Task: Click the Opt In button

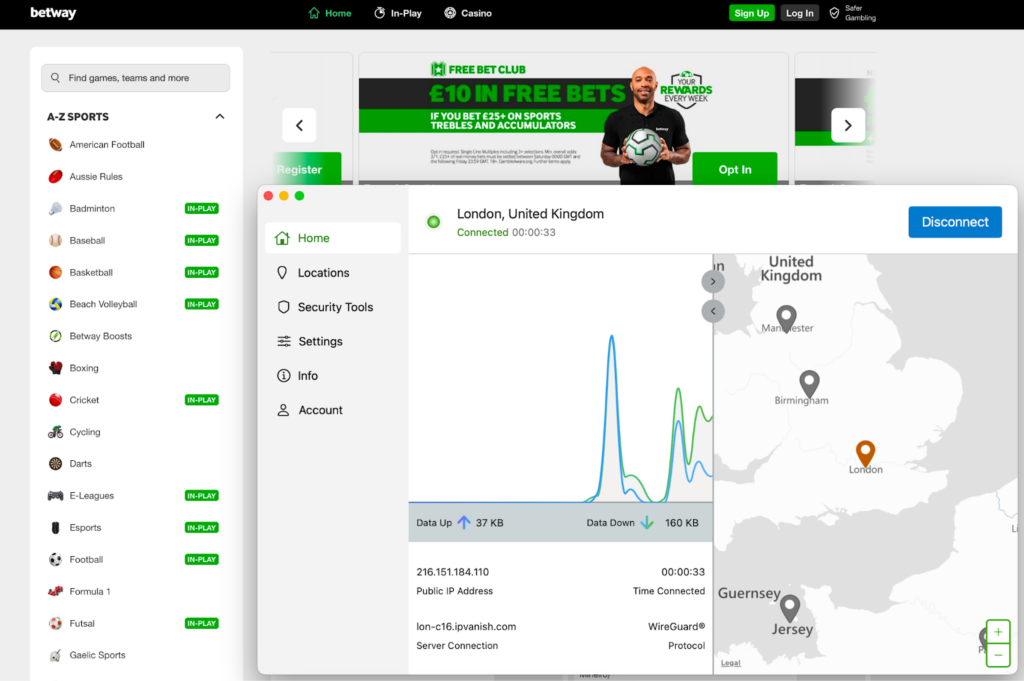Action: coord(735,169)
